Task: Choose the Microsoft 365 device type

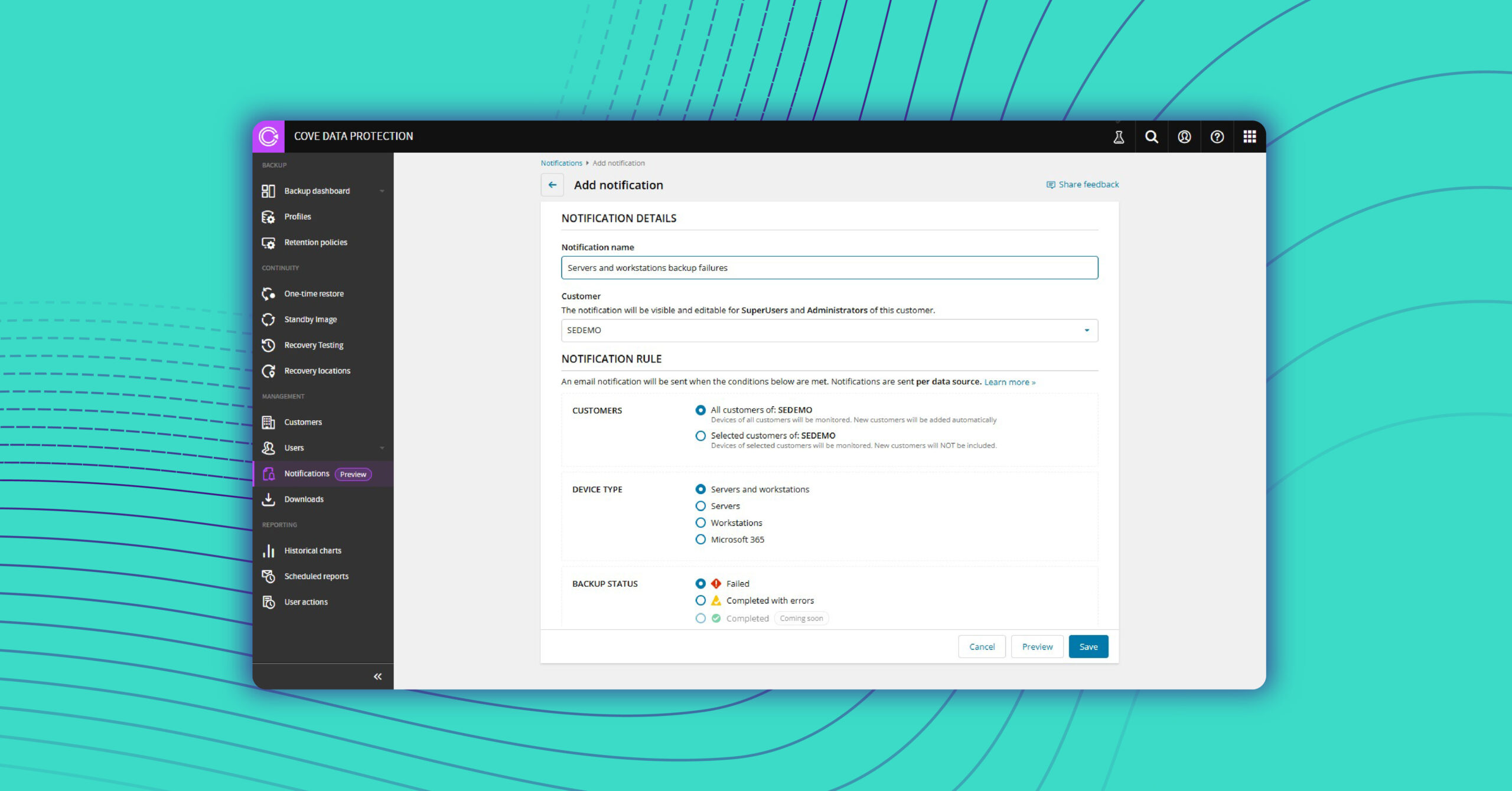Action: point(700,540)
